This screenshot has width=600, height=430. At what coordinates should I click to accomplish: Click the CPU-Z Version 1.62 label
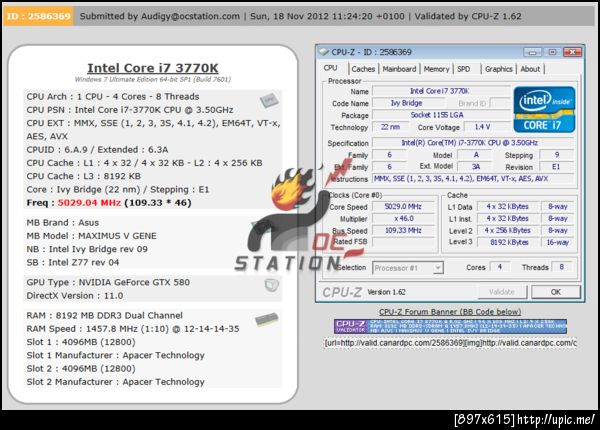tap(386, 292)
